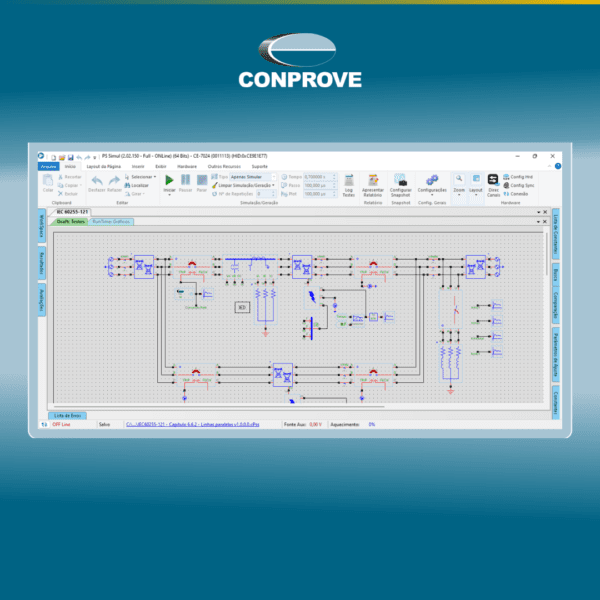This screenshot has width=600, height=600.
Task: Expand the Zoom dropdown
Action: (459, 195)
